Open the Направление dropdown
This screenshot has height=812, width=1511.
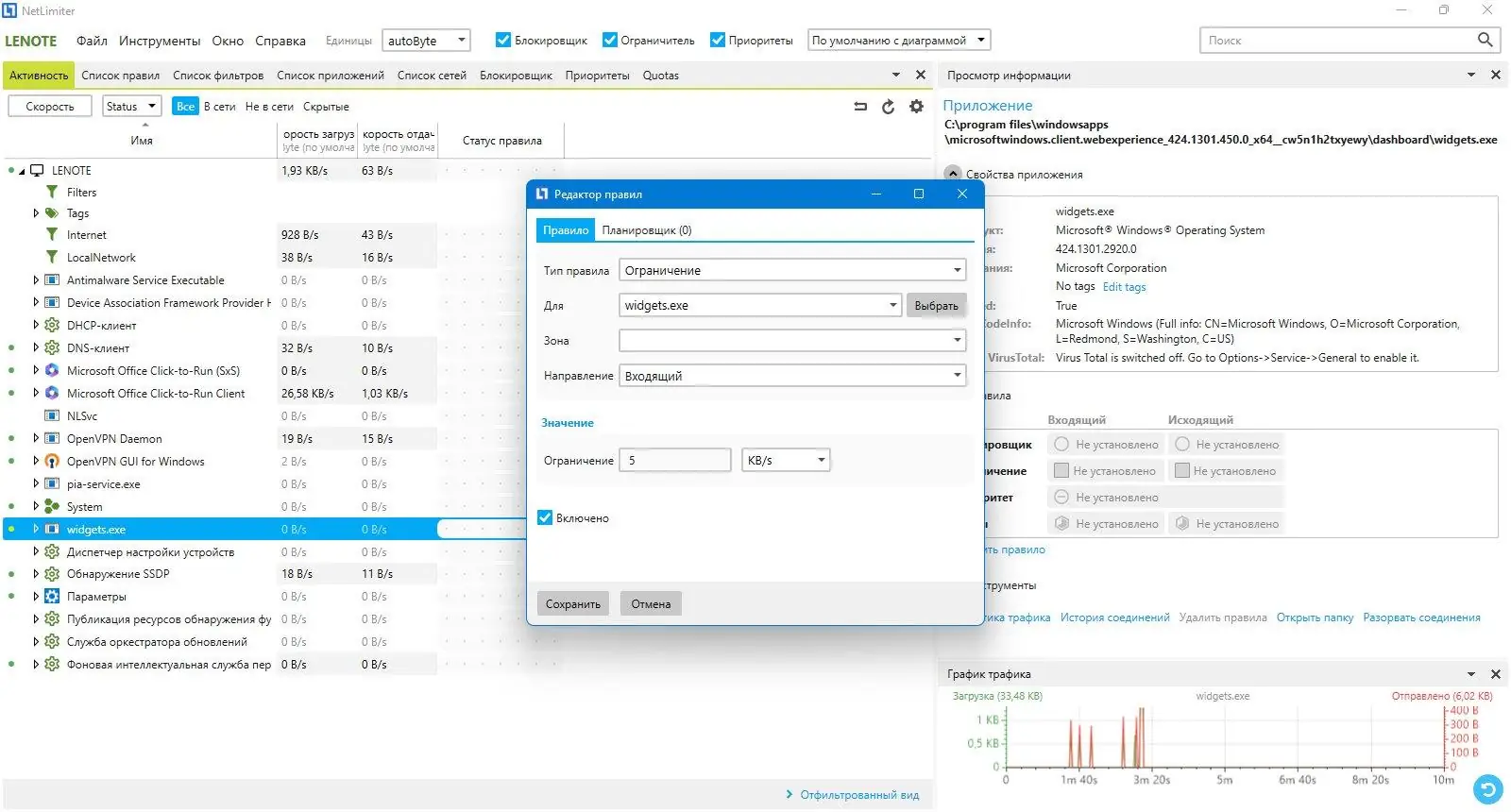tap(792, 376)
